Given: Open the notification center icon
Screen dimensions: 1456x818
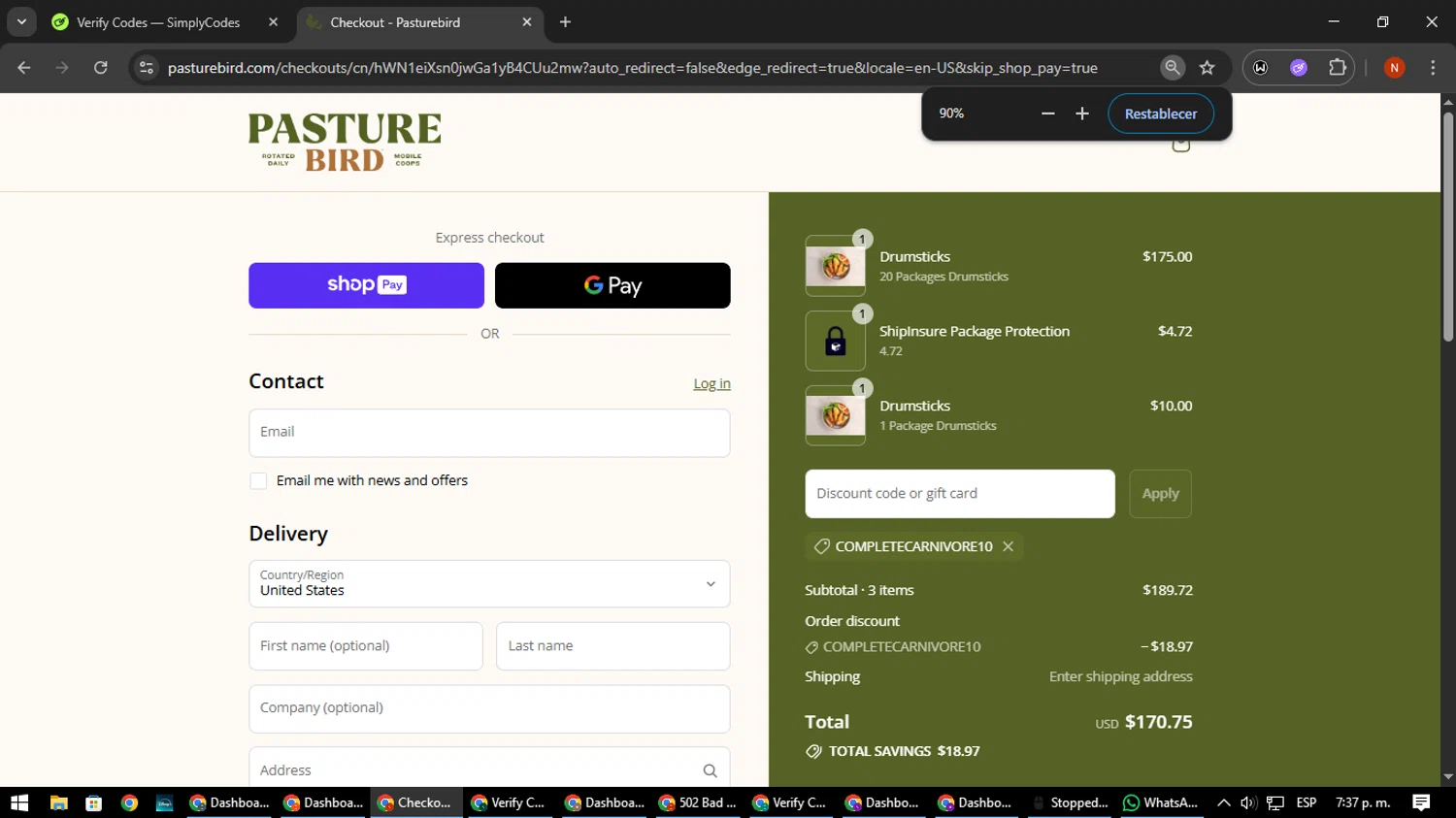Looking at the screenshot, I should 1421,802.
